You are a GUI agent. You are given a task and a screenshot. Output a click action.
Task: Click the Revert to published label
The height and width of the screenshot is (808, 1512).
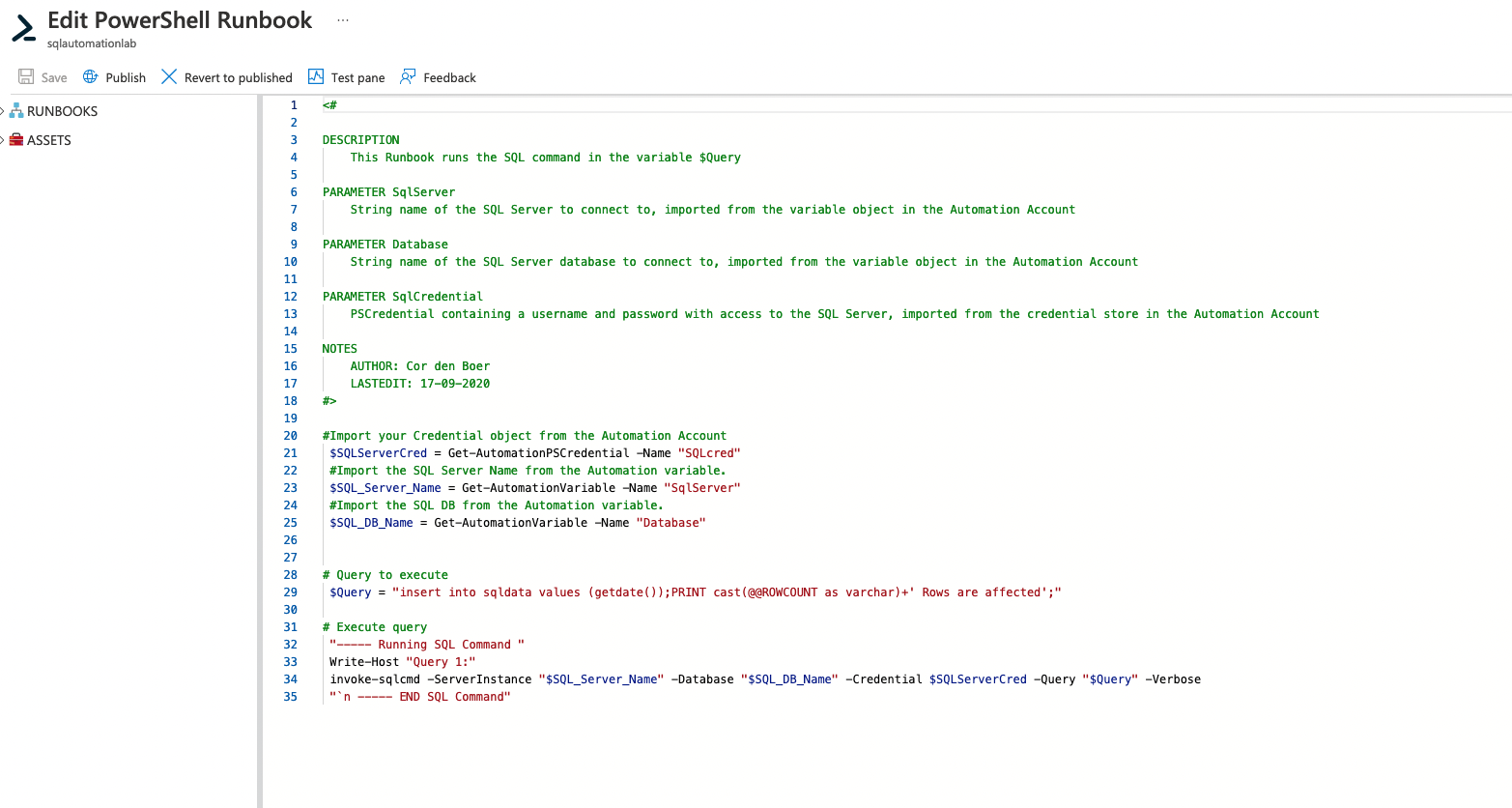coord(238,77)
